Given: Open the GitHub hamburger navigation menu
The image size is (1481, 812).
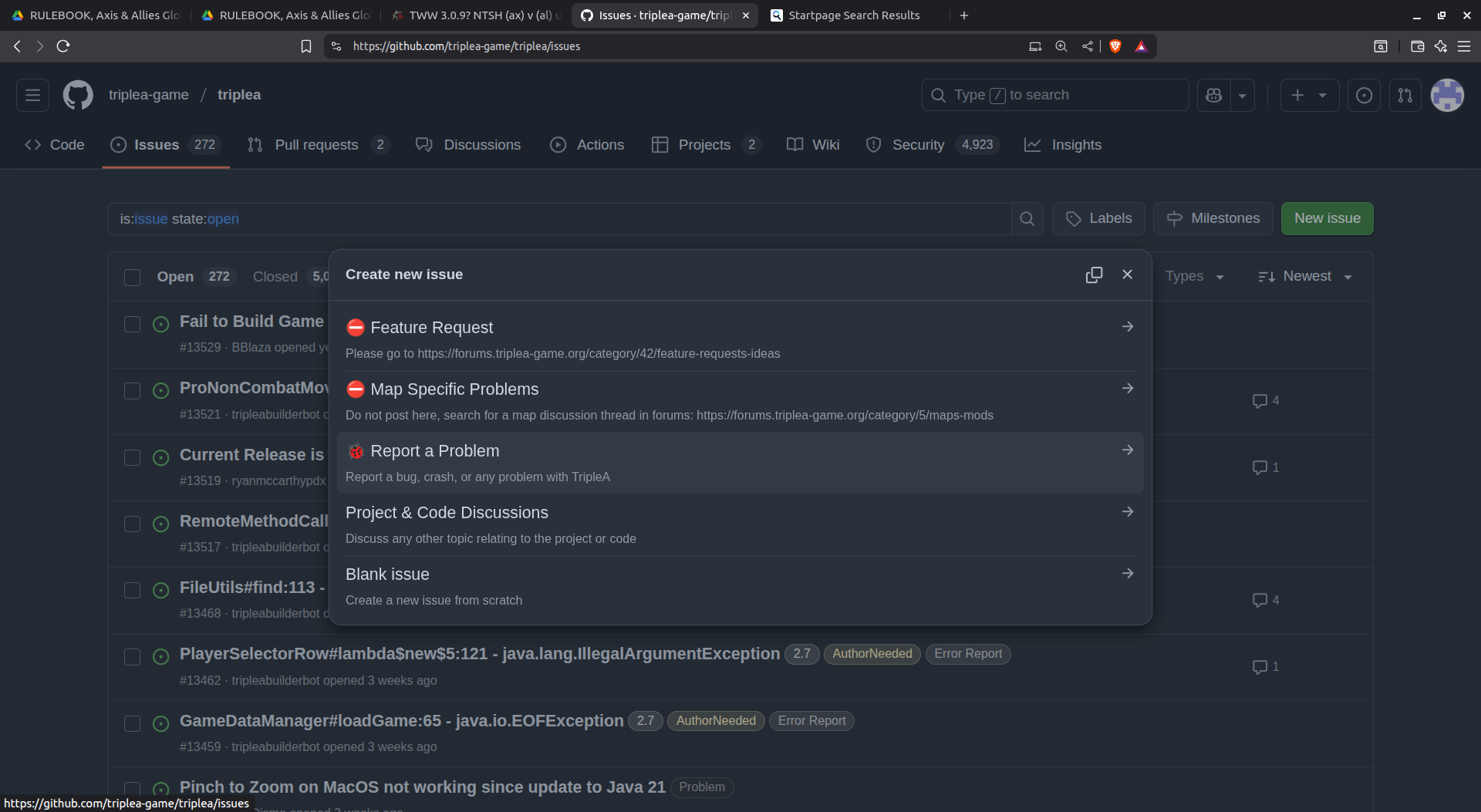Looking at the screenshot, I should click(32, 95).
